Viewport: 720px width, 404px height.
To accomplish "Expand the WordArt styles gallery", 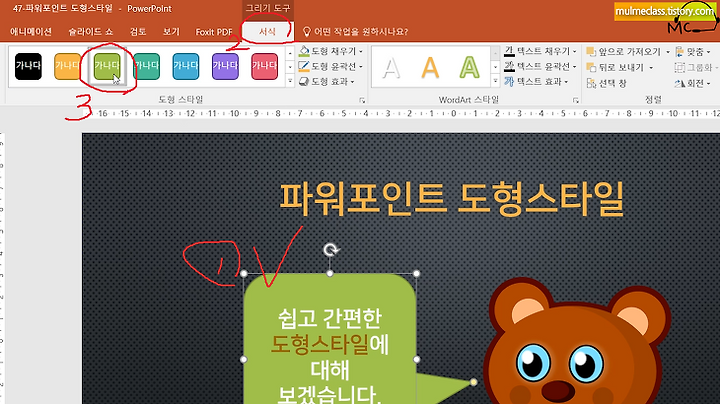I will coord(495,81).
